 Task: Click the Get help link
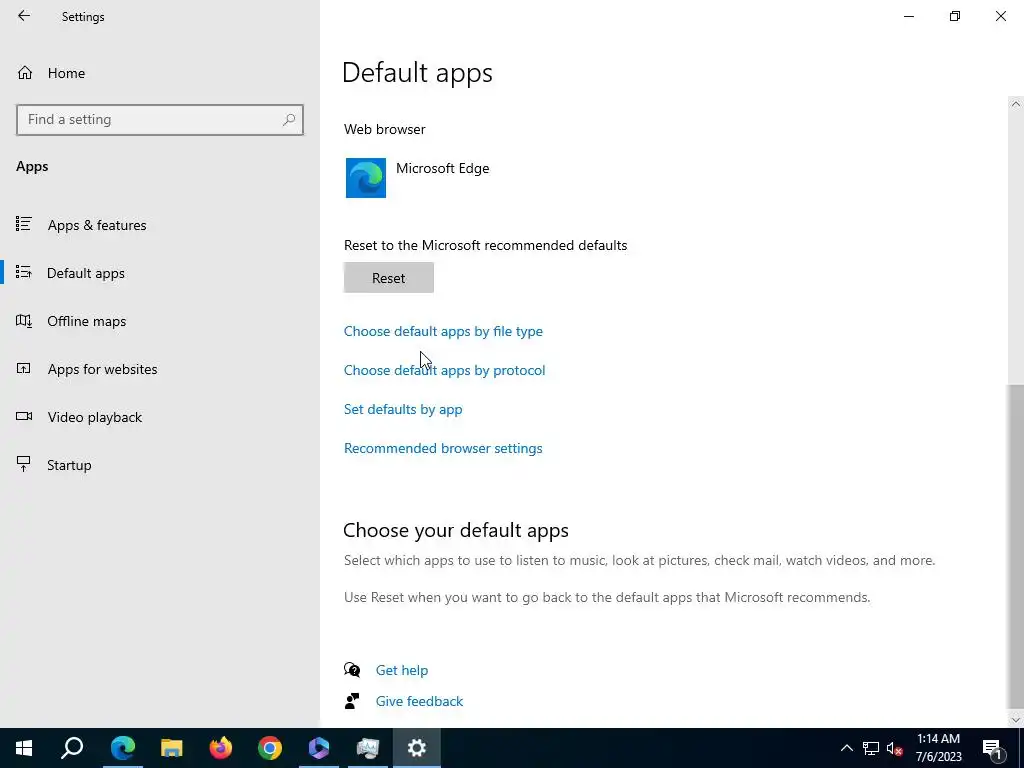pyautogui.click(x=402, y=670)
